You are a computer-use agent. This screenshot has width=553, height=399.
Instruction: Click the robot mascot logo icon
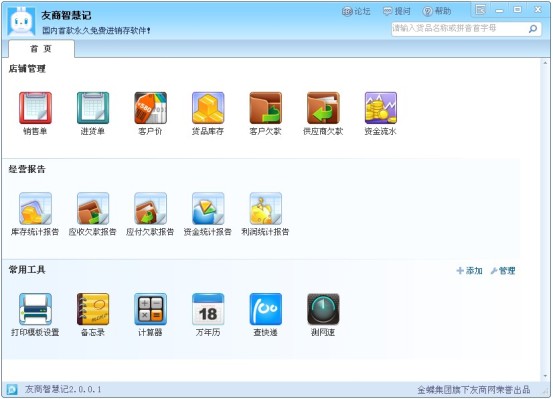22,21
